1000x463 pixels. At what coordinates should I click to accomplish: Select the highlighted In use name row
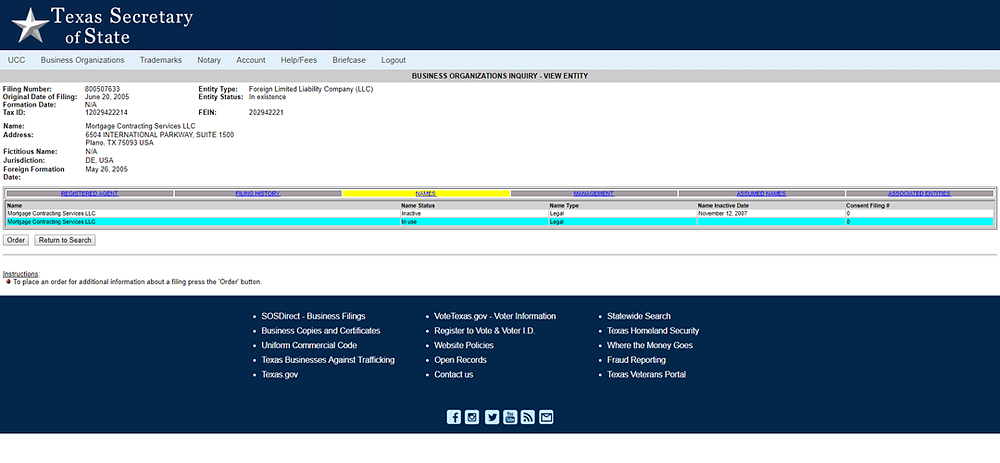coord(499,222)
